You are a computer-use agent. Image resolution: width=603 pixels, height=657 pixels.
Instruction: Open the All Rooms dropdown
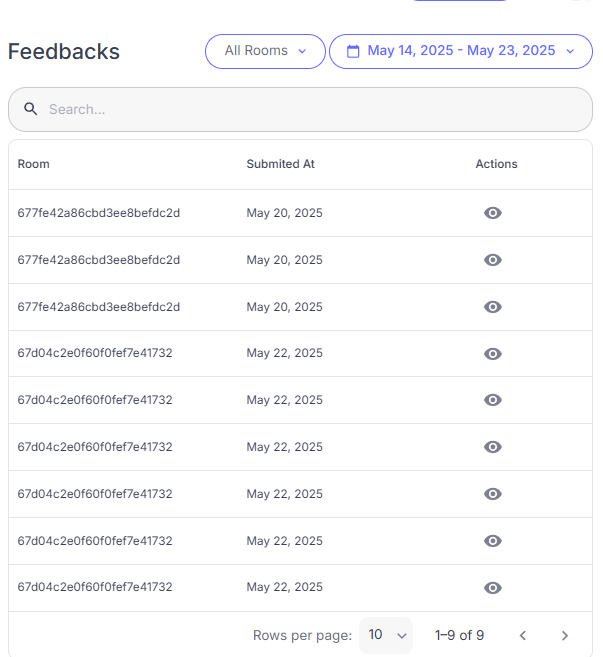265,51
